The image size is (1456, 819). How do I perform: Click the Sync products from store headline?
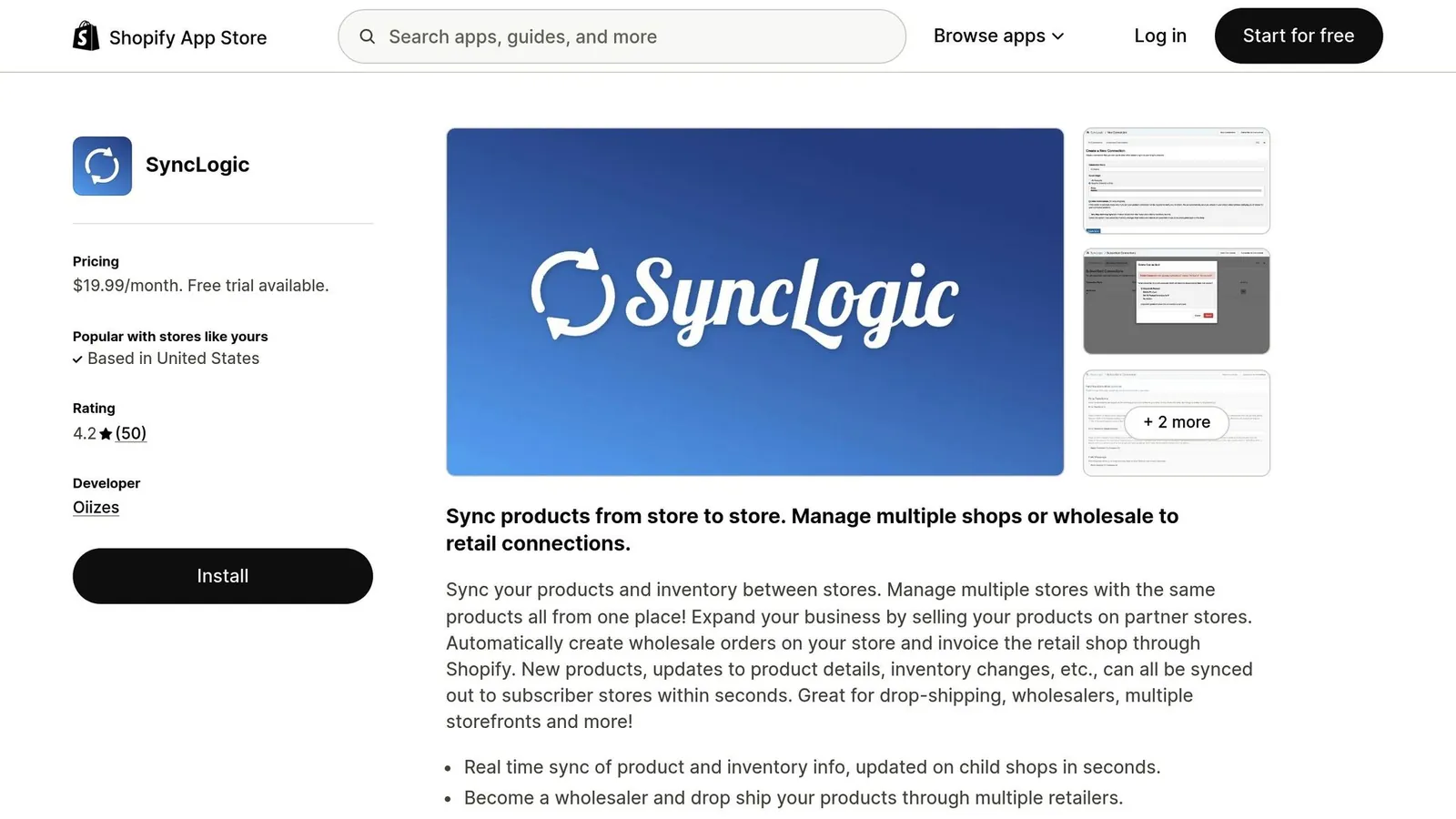[x=812, y=530]
